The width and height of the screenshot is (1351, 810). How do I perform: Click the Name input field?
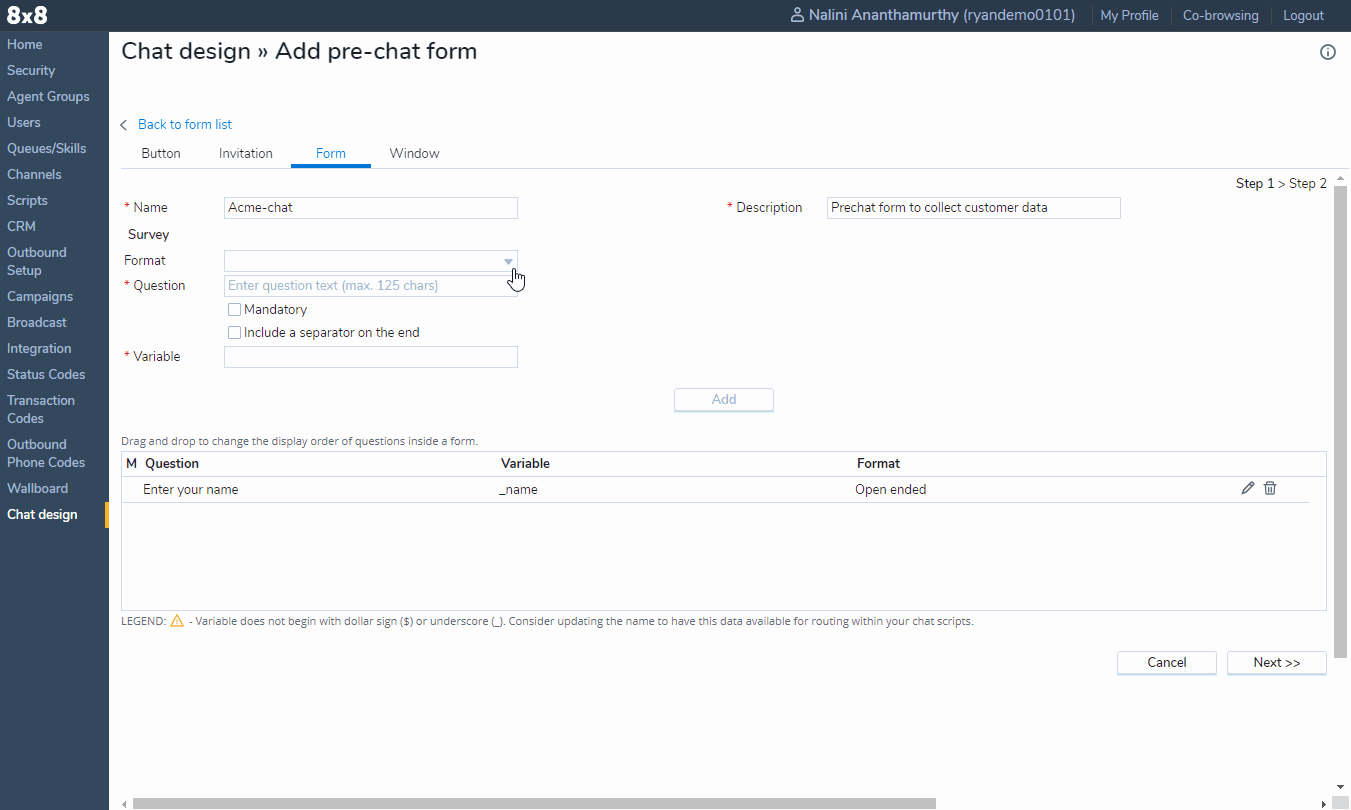click(x=371, y=208)
